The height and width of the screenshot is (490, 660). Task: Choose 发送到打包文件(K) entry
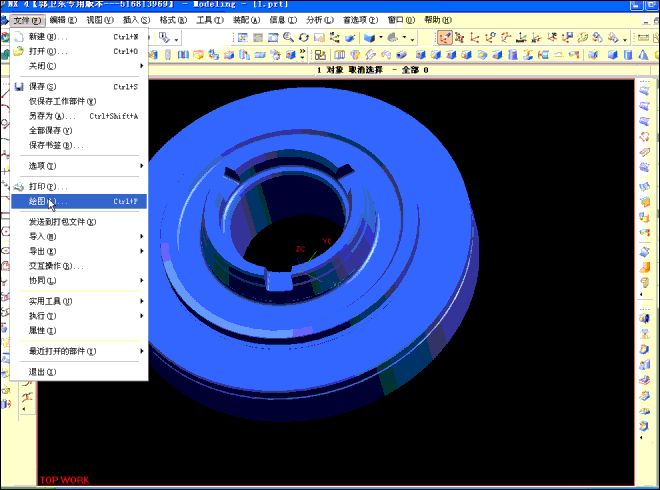79,222
